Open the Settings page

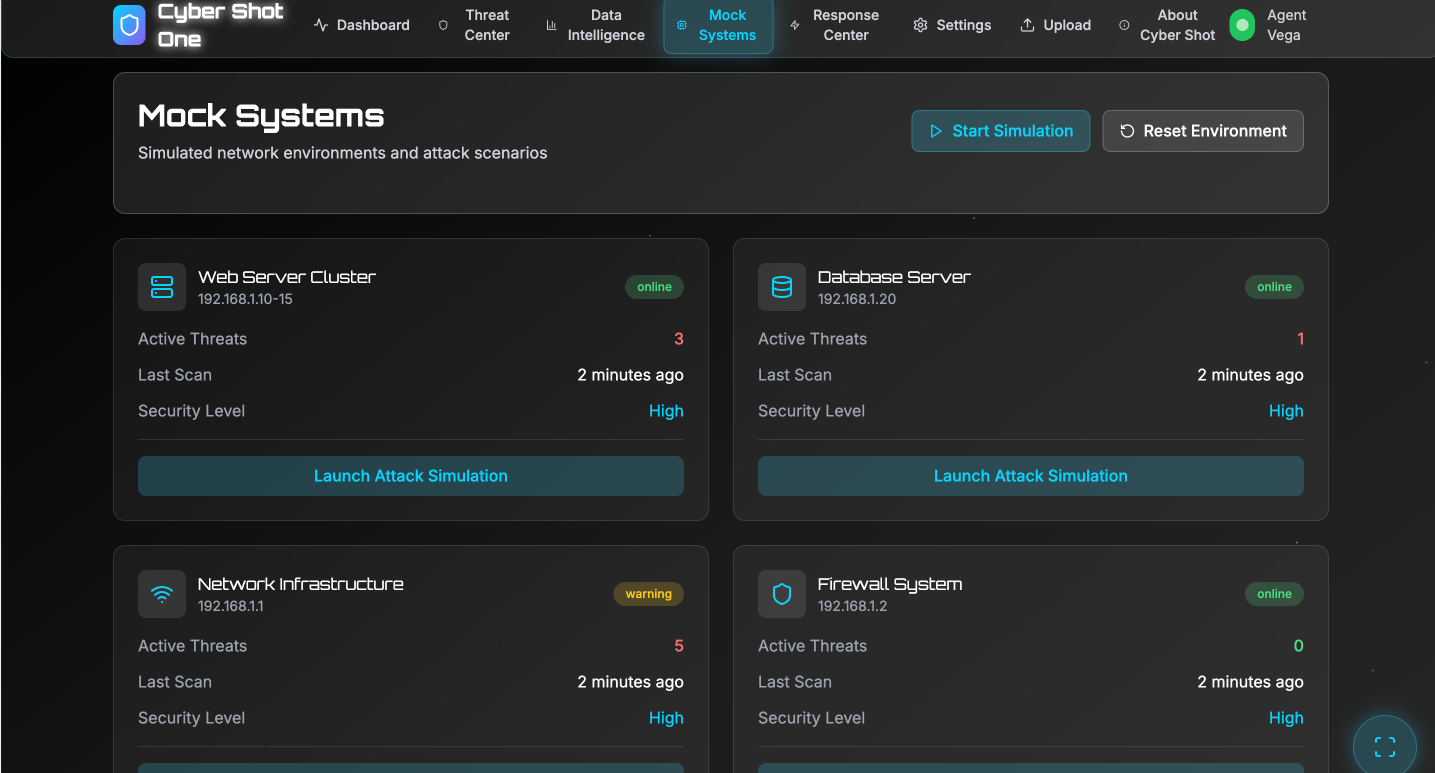pyautogui.click(x=952, y=25)
